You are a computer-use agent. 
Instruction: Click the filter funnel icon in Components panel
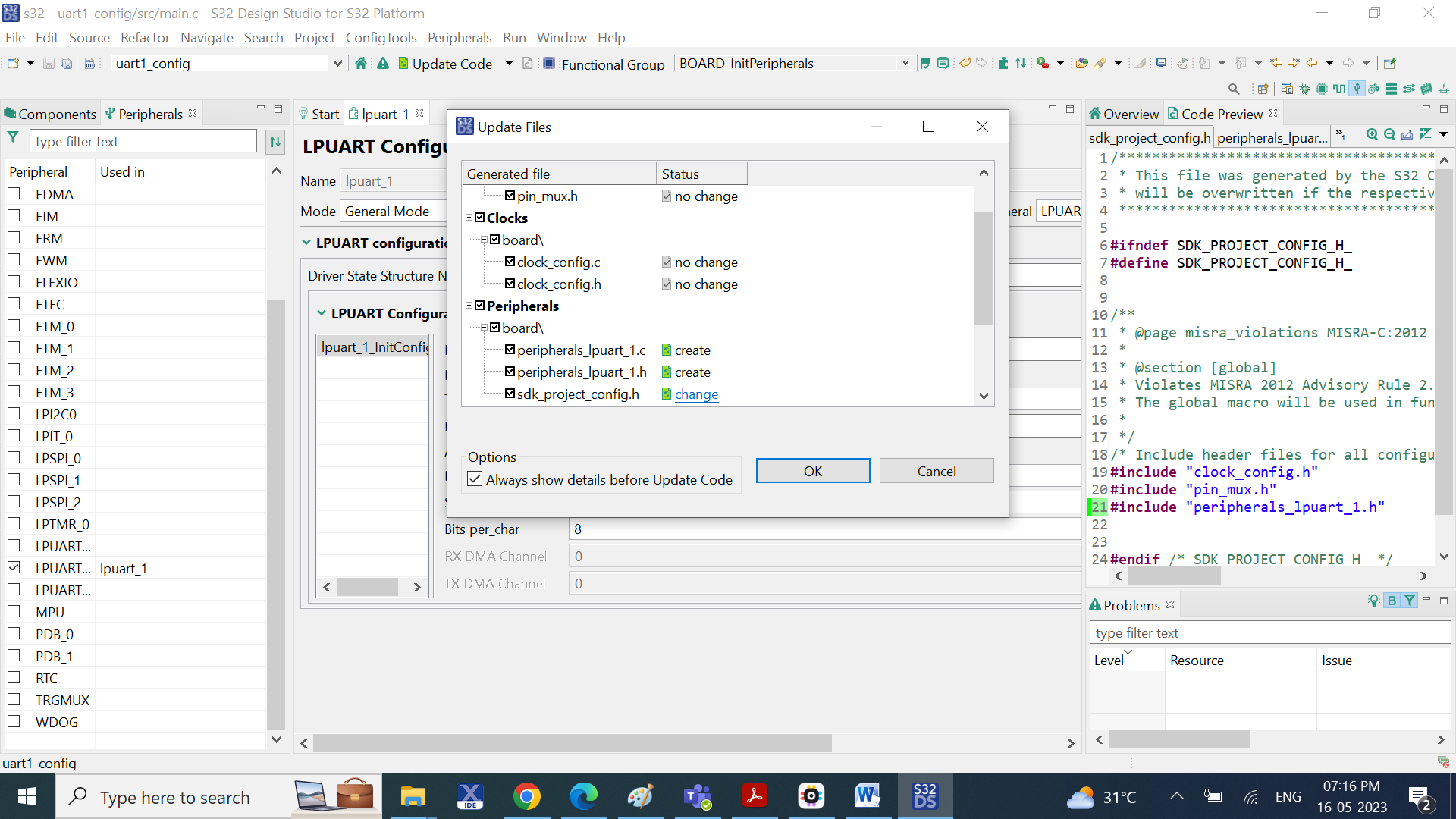click(13, 138)
